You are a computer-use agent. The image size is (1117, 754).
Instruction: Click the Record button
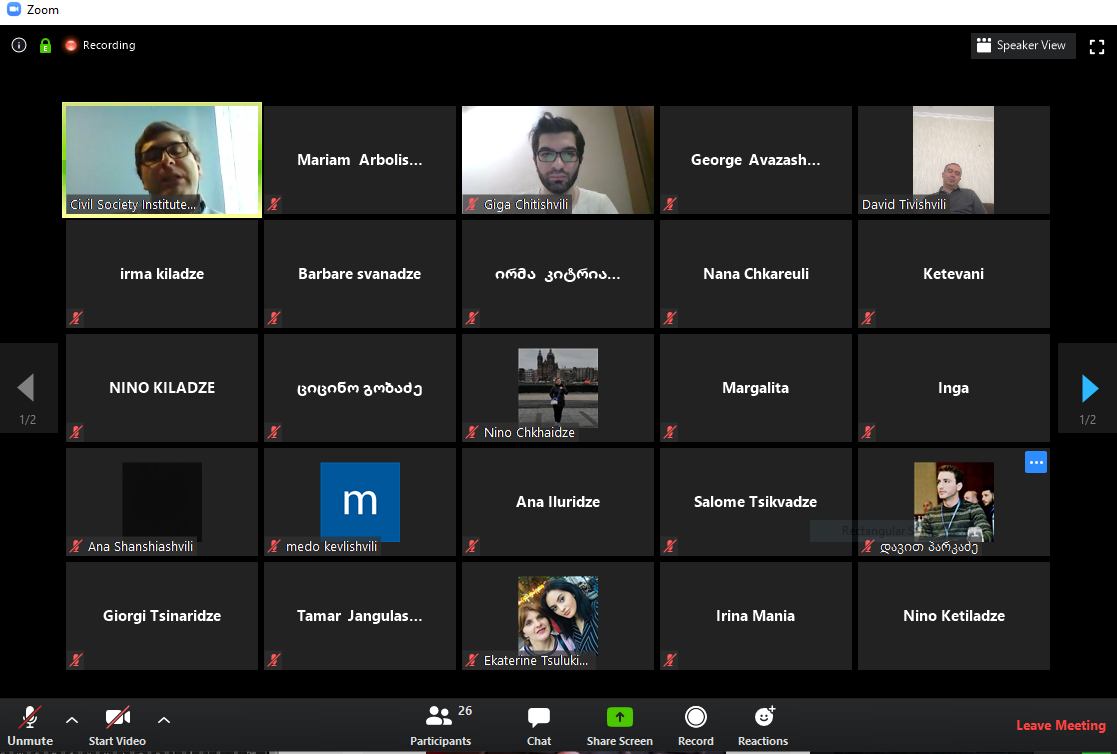point(695,725)
